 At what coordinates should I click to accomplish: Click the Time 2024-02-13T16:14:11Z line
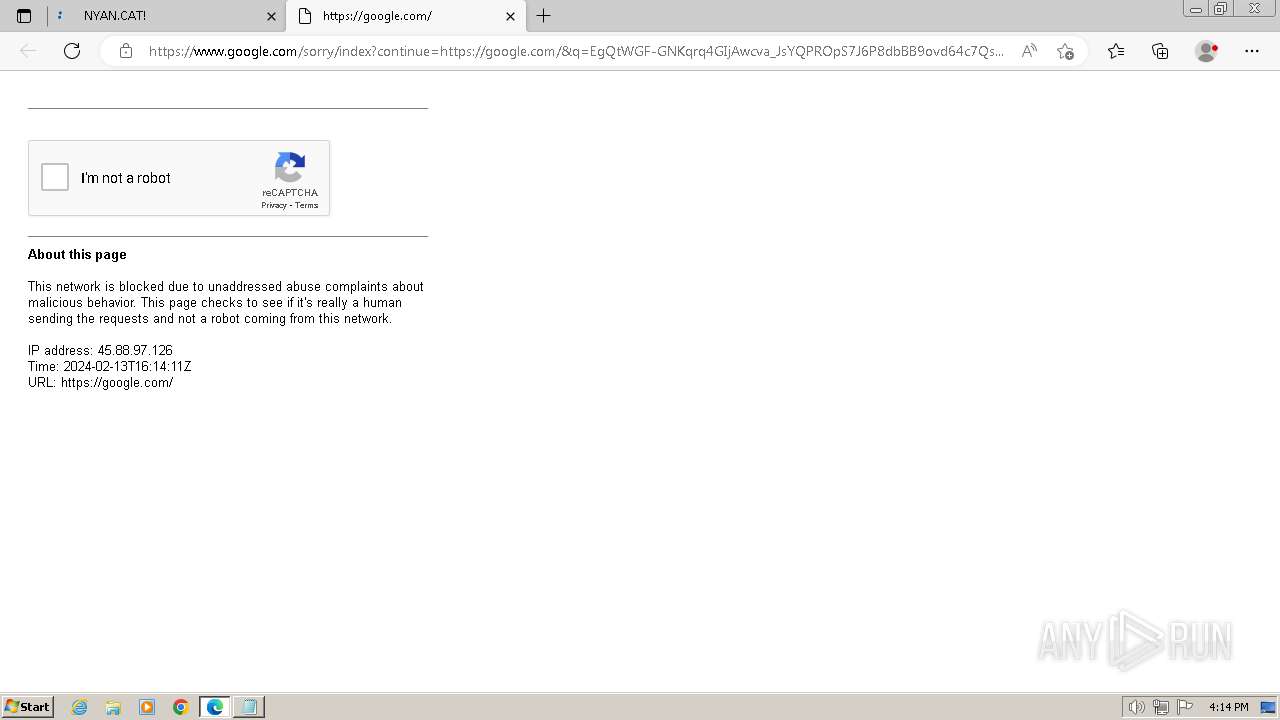(x=110, y=367)
